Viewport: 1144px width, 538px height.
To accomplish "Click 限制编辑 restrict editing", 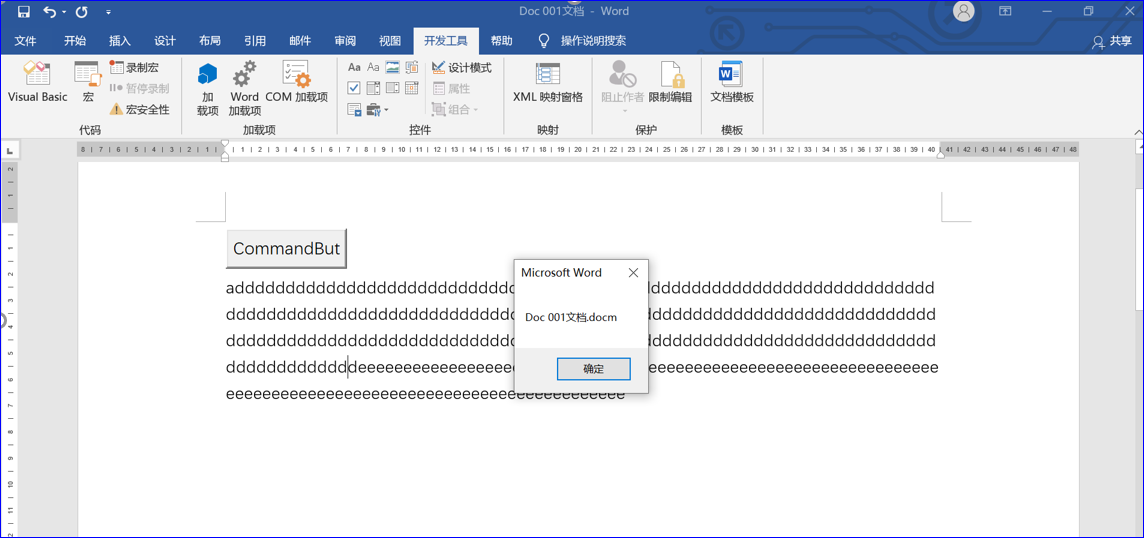I will pos(670,82).
